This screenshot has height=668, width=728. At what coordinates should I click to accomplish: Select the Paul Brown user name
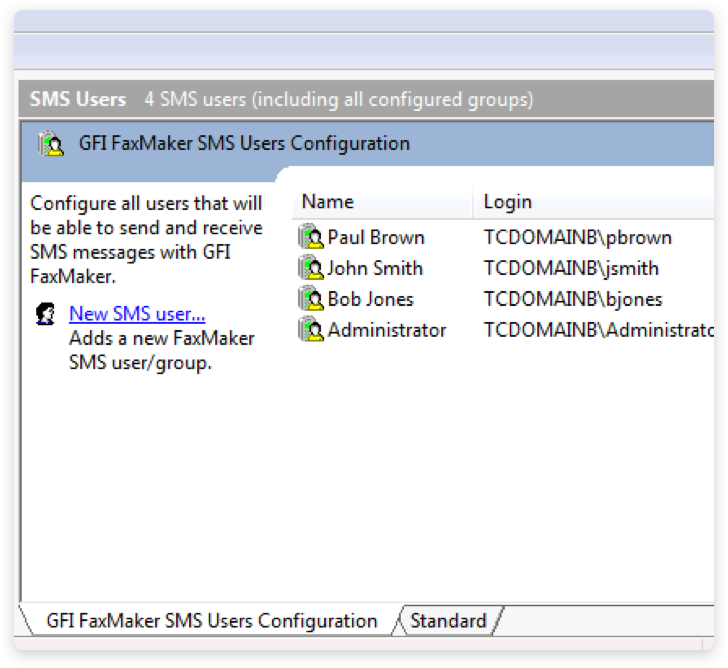(x=376, y=238)
